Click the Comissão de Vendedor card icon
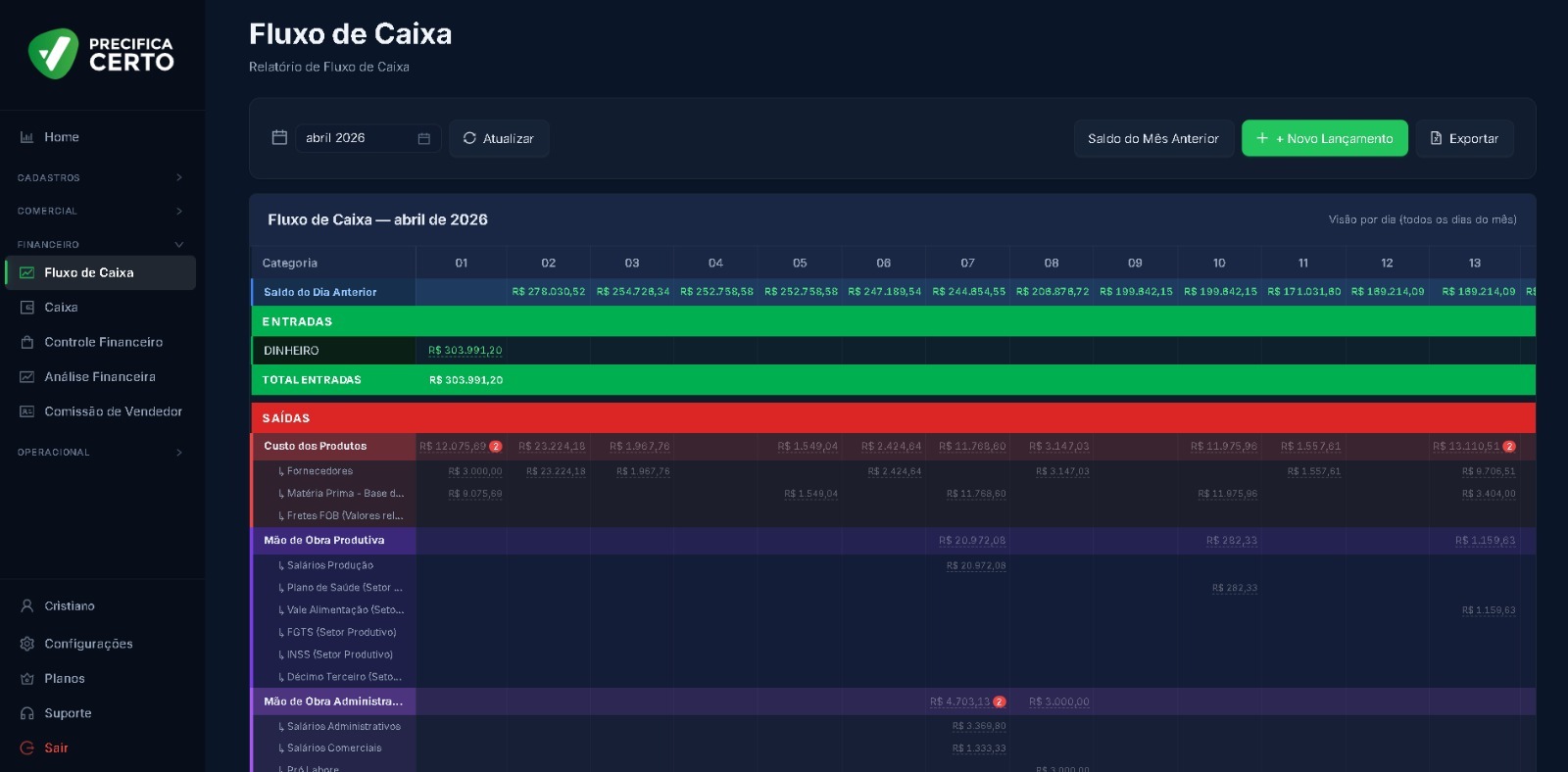Viewport: 1568px width, 772px height. (26, 411)
